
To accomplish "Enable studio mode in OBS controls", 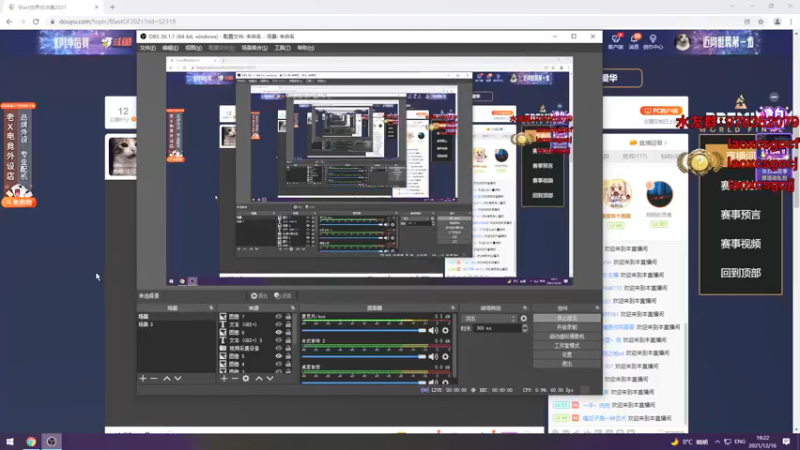I will [566, 345].
